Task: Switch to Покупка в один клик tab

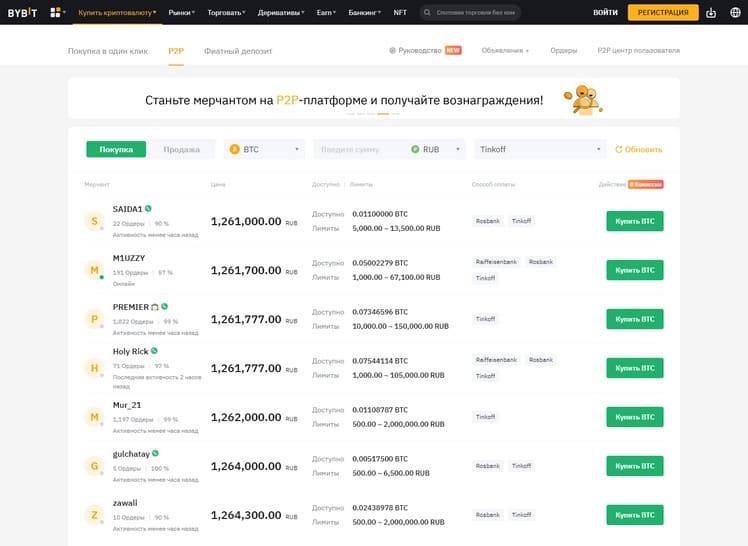Action: (108, 51)
